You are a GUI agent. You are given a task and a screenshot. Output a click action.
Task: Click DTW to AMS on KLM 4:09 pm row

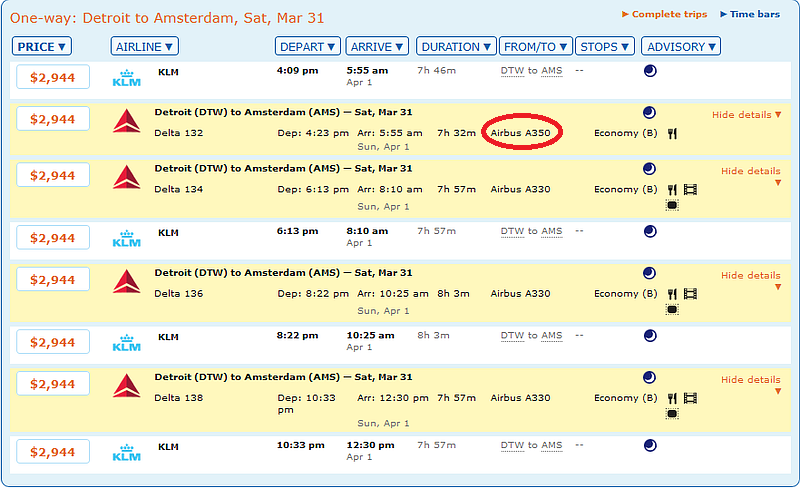tap(531, 71)
